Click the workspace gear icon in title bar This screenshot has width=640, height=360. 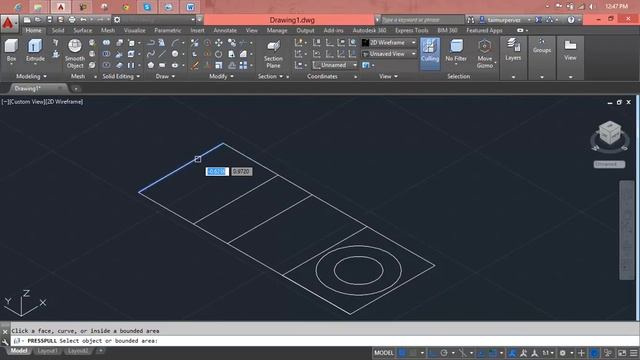coord(117,20)
